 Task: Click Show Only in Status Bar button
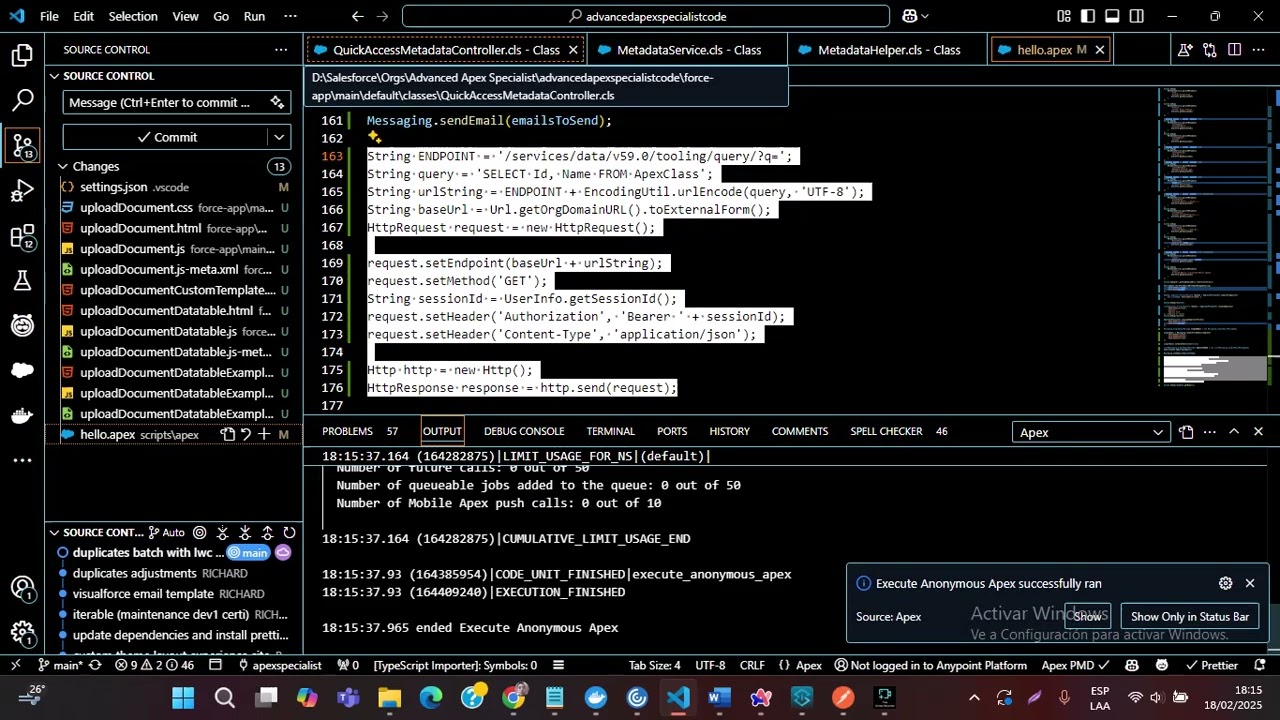tap(1189, 616)
